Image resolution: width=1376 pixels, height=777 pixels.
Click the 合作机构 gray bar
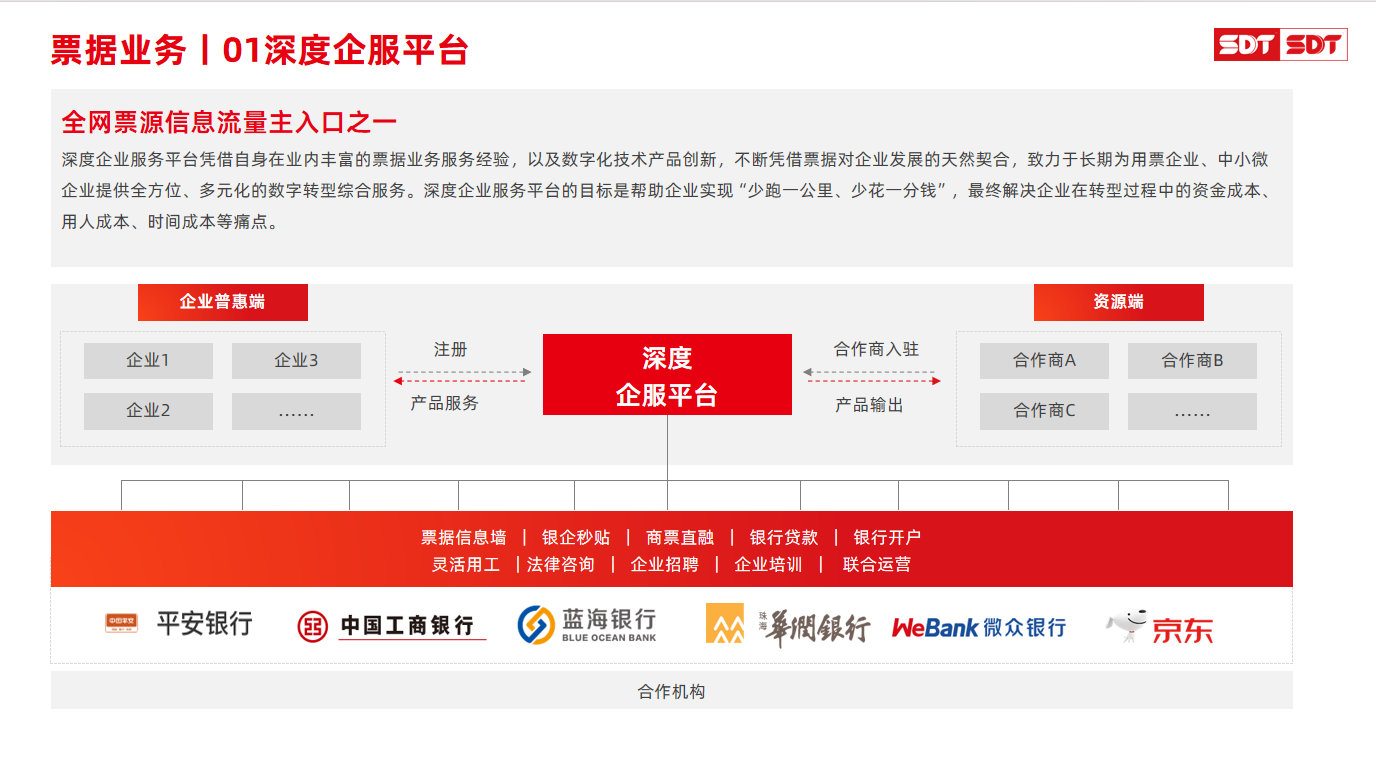coord(671,691)
